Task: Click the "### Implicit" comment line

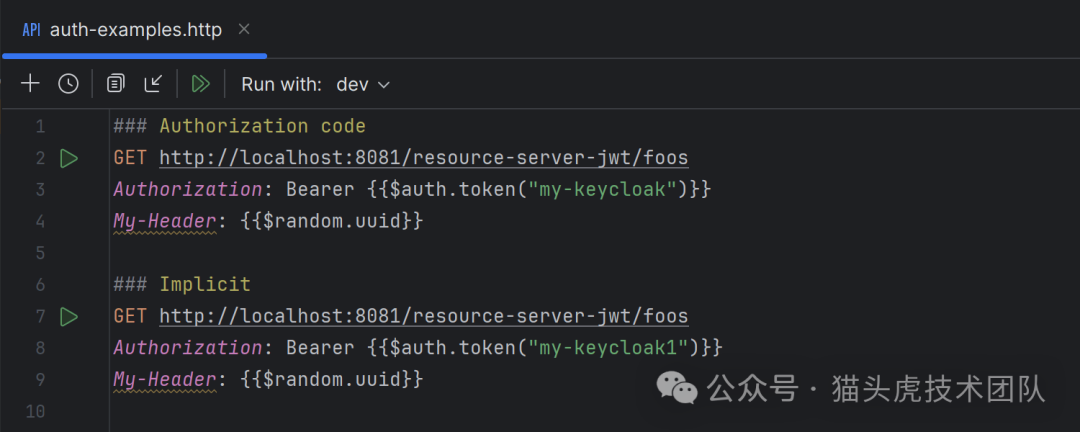Action: coord(182,285)
